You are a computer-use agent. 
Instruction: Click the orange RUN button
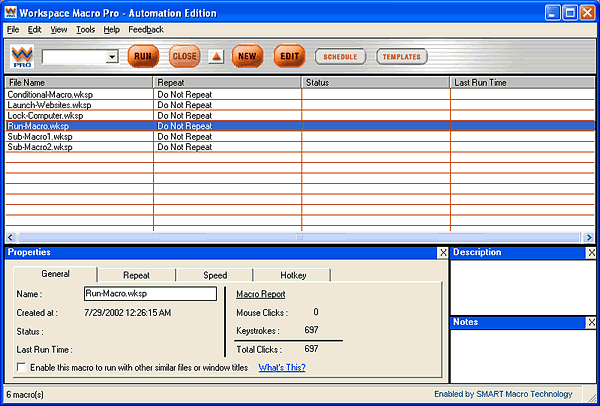143,56
